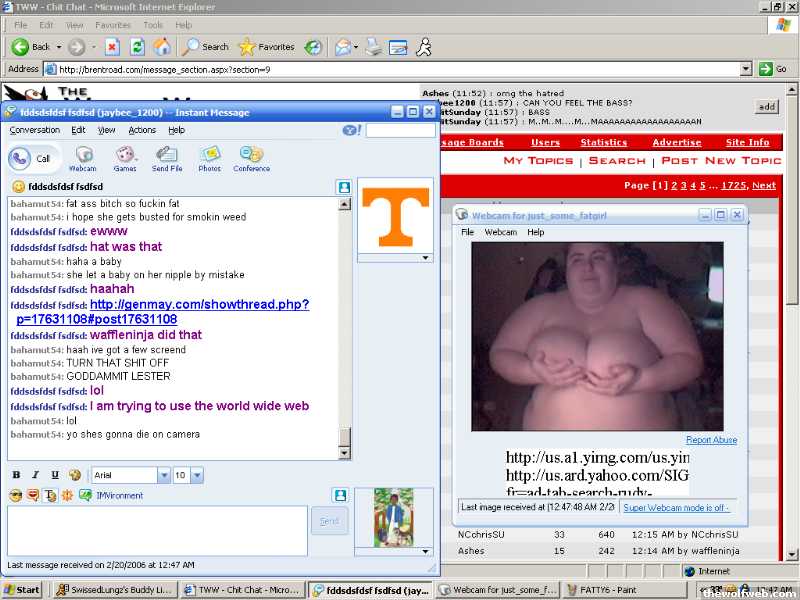Open the Actions menu in Instant Message

coord(142,130)
